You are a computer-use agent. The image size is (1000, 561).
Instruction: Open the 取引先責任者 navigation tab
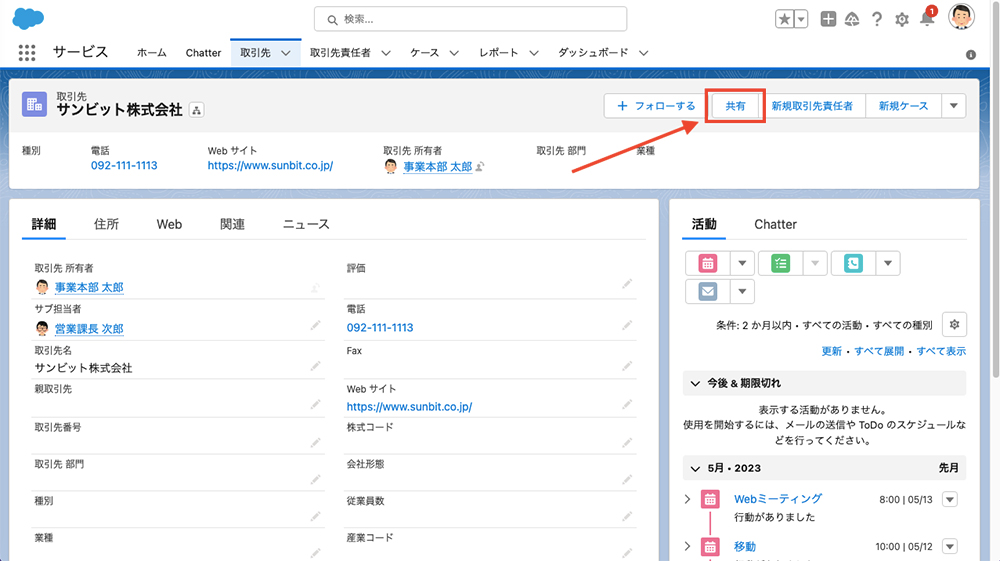tap(340, 53)
